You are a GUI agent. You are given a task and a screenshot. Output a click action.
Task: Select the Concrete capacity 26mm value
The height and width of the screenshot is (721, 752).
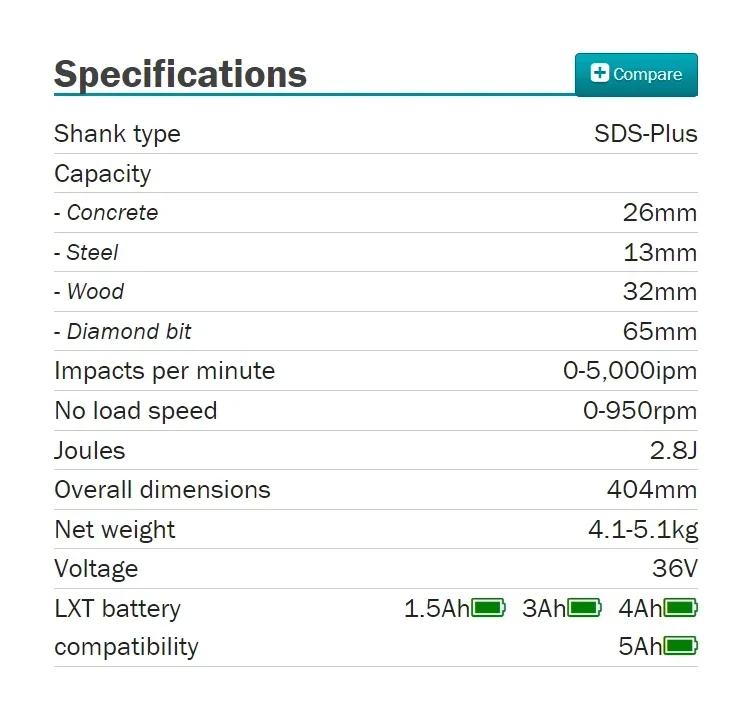point(659,213)
